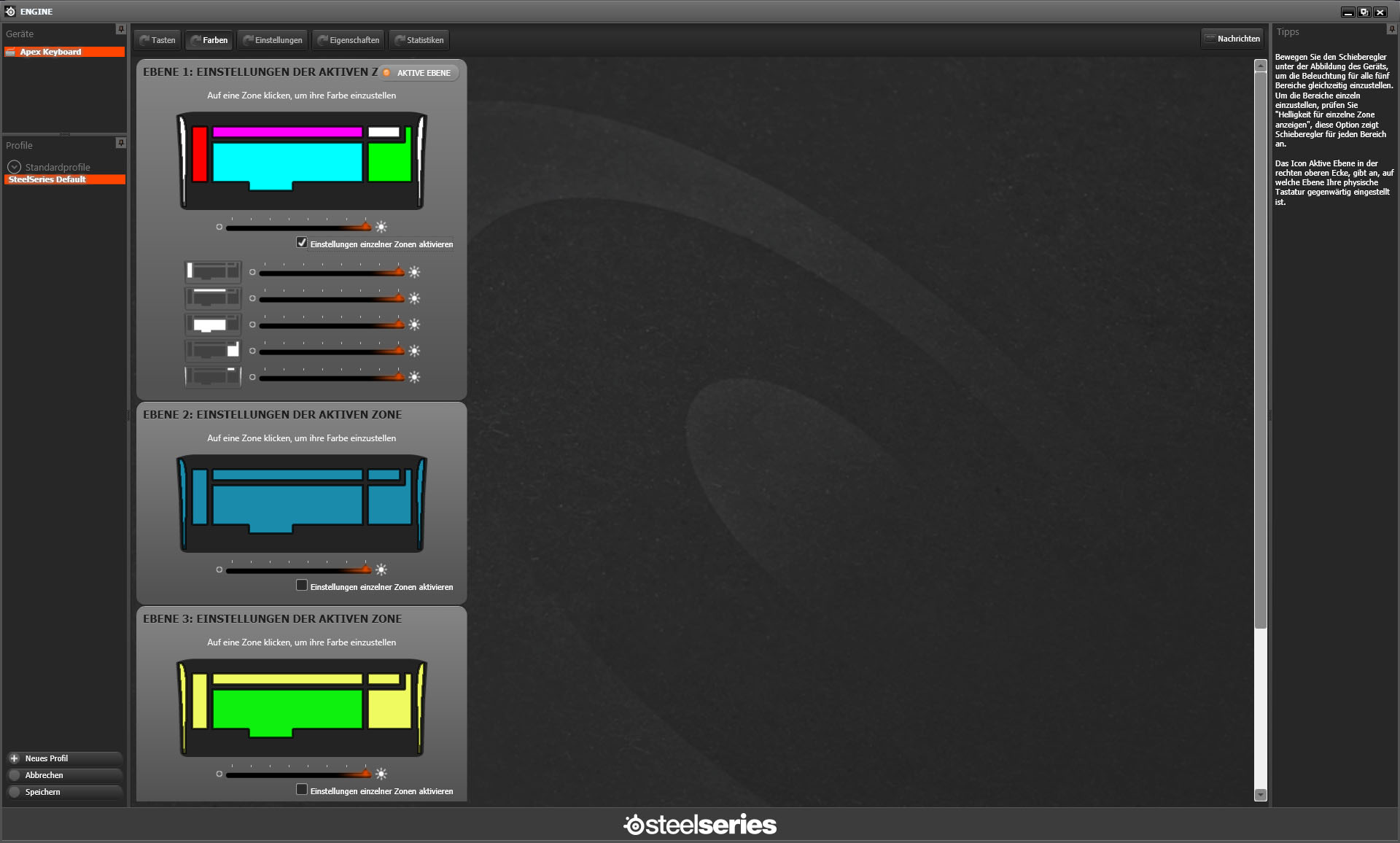Click max brightness sun icon for Ebene 3
Viewport: 1400px width, 843px height.
[381, 774]
